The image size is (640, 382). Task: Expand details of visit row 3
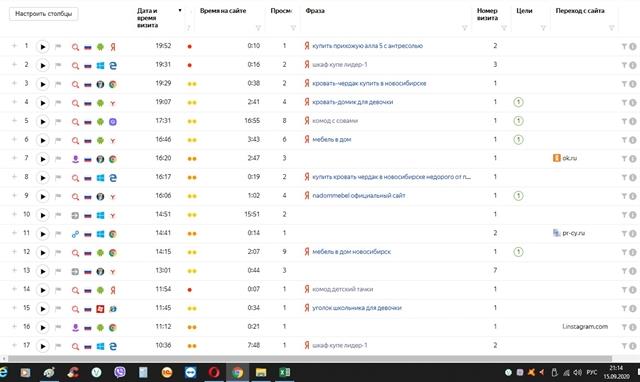pos(14,83)
